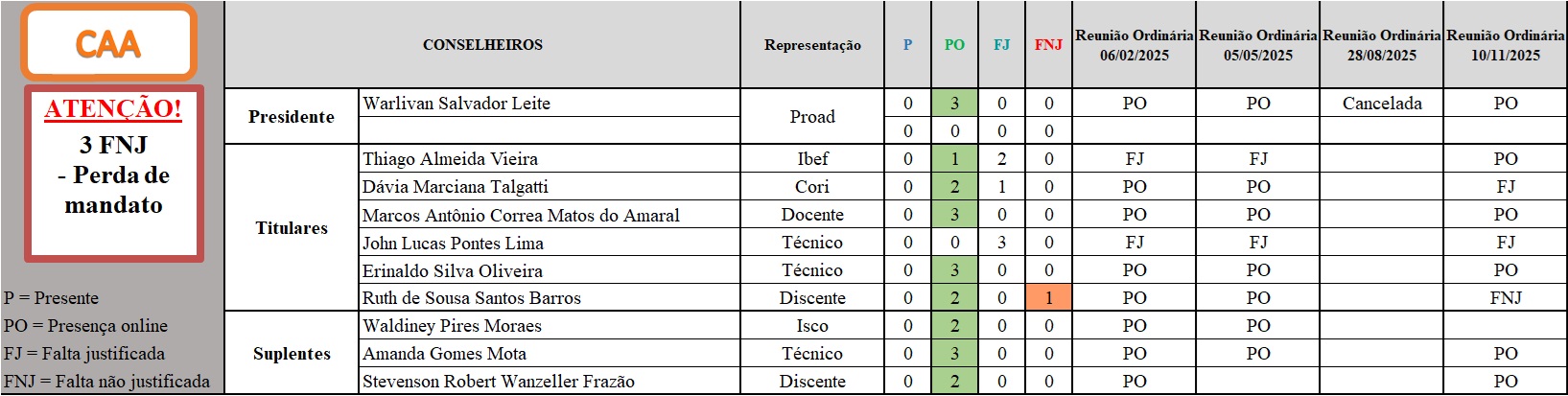Click the orange CAA logo box
The width and height of the screenshot is (1568, 396).
pos(108,43)
